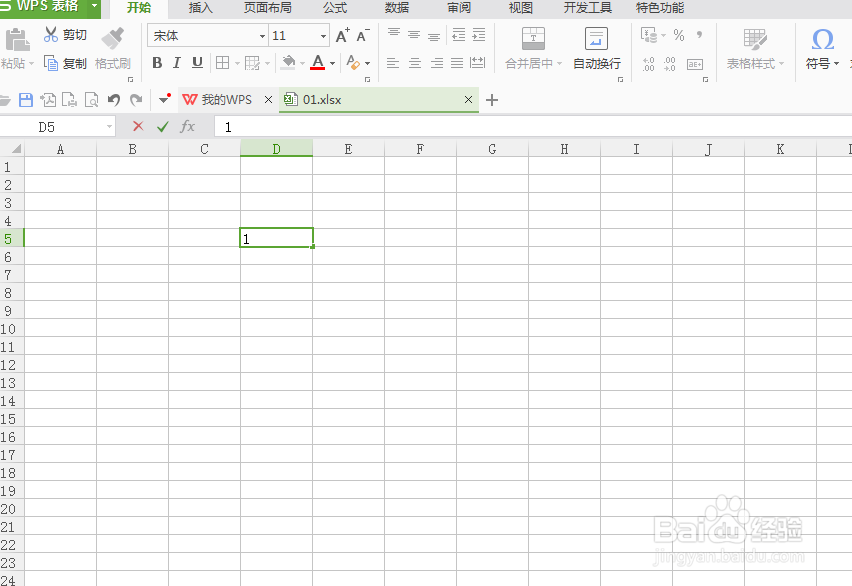Click the Paste (粘贴) clipboard icon

tap(17, 40)
